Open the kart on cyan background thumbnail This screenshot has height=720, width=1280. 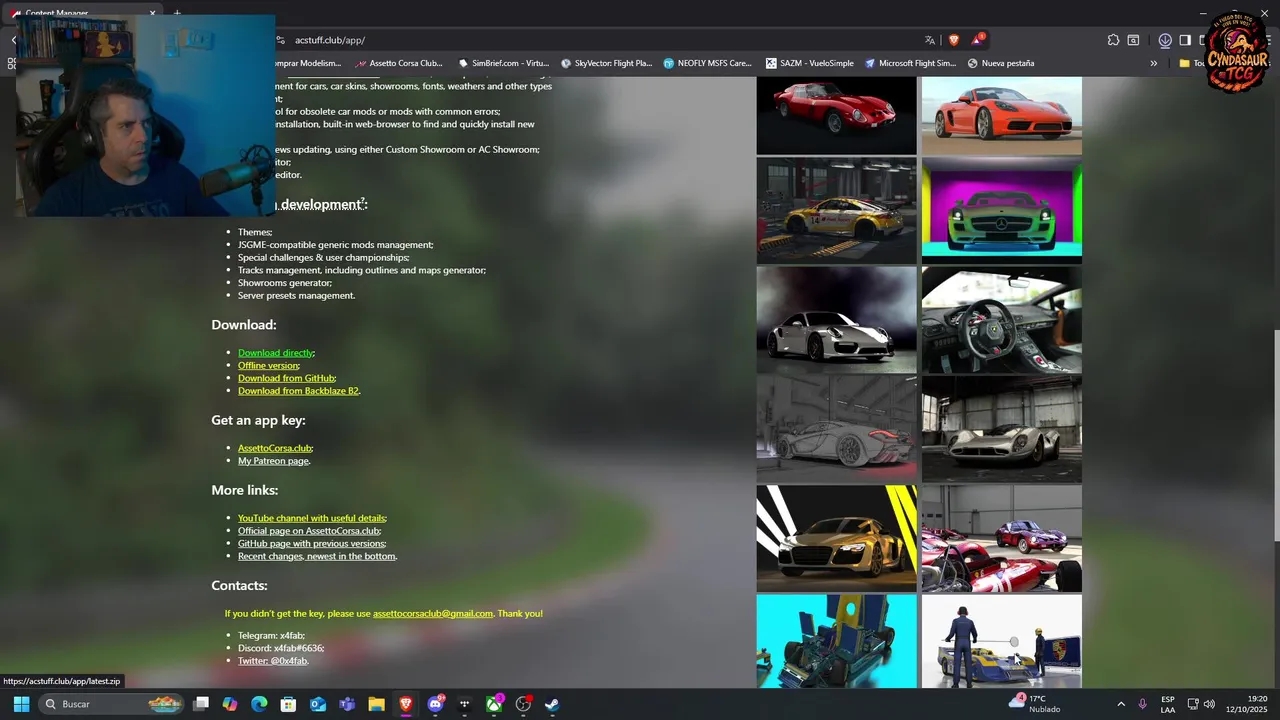coord(836,641)
